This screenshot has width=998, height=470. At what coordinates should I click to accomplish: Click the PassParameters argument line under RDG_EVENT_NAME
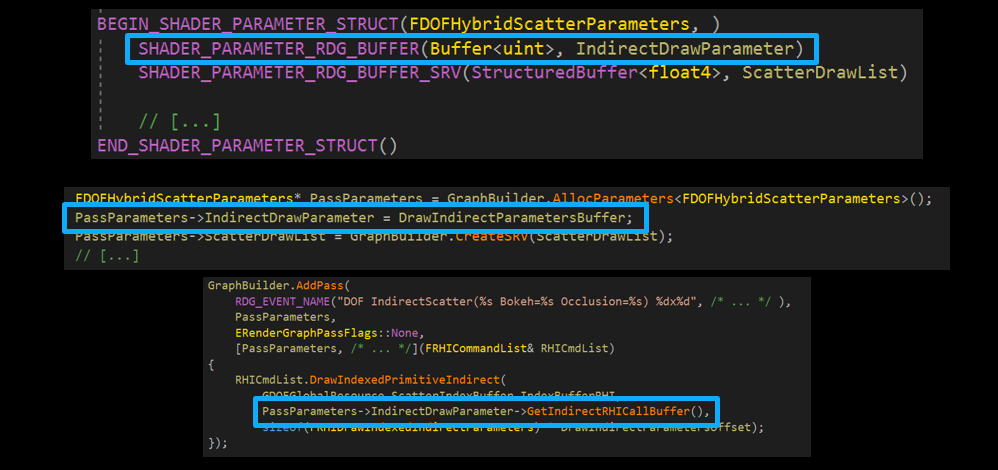[x=286, y=317]
